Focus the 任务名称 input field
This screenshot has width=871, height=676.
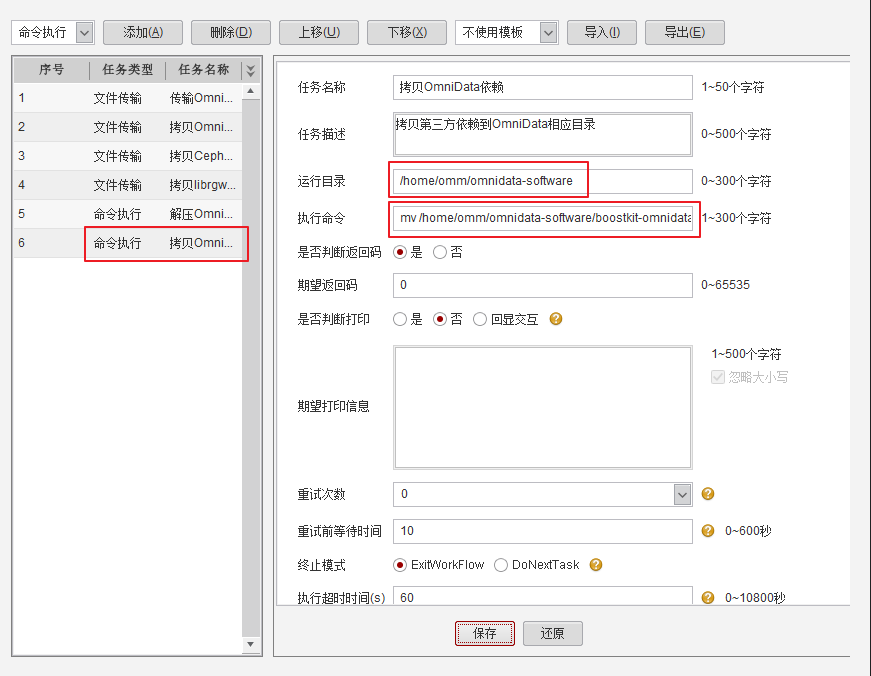coord(543,87)
